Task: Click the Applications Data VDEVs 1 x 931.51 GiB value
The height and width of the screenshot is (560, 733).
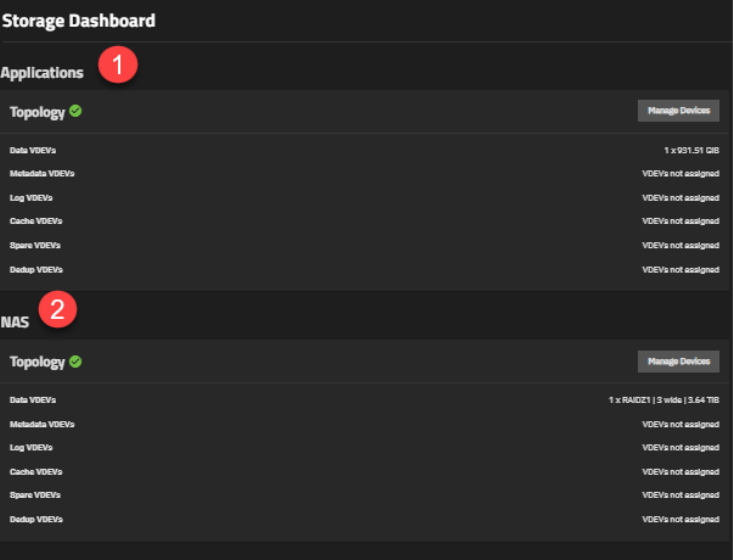Action: [x=691, y=150]
